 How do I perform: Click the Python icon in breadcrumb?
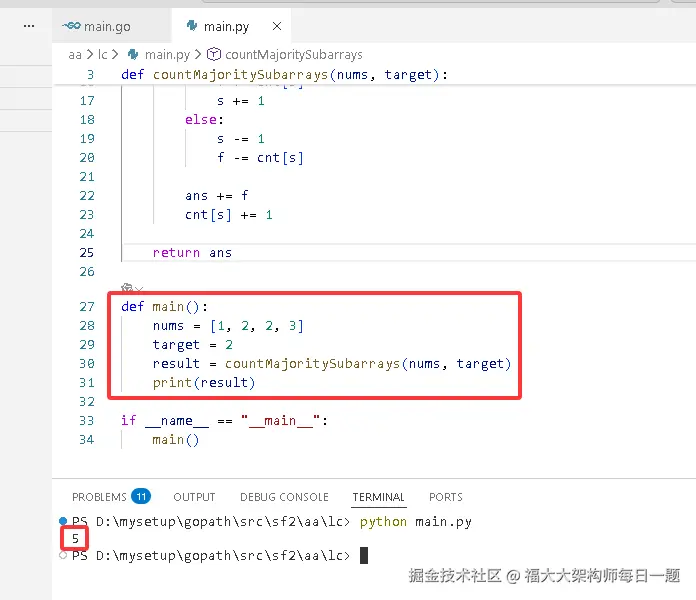[x=133, y=55]
